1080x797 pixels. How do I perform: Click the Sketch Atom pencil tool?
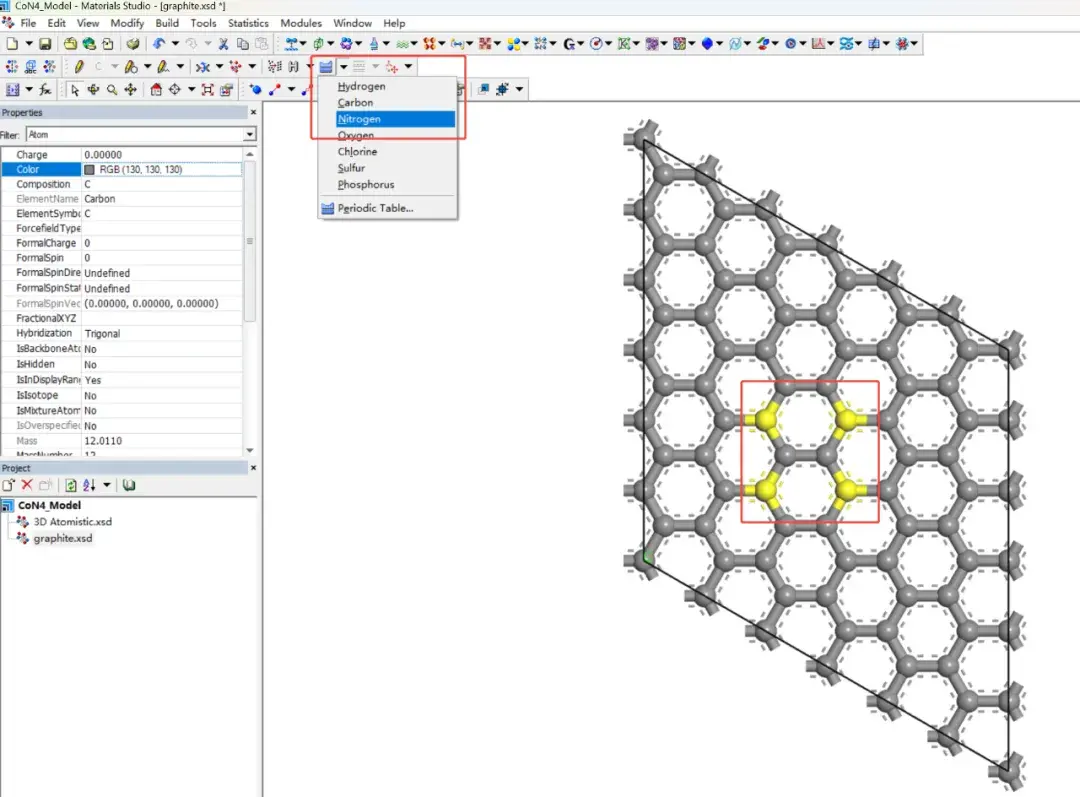pos(79,67)
